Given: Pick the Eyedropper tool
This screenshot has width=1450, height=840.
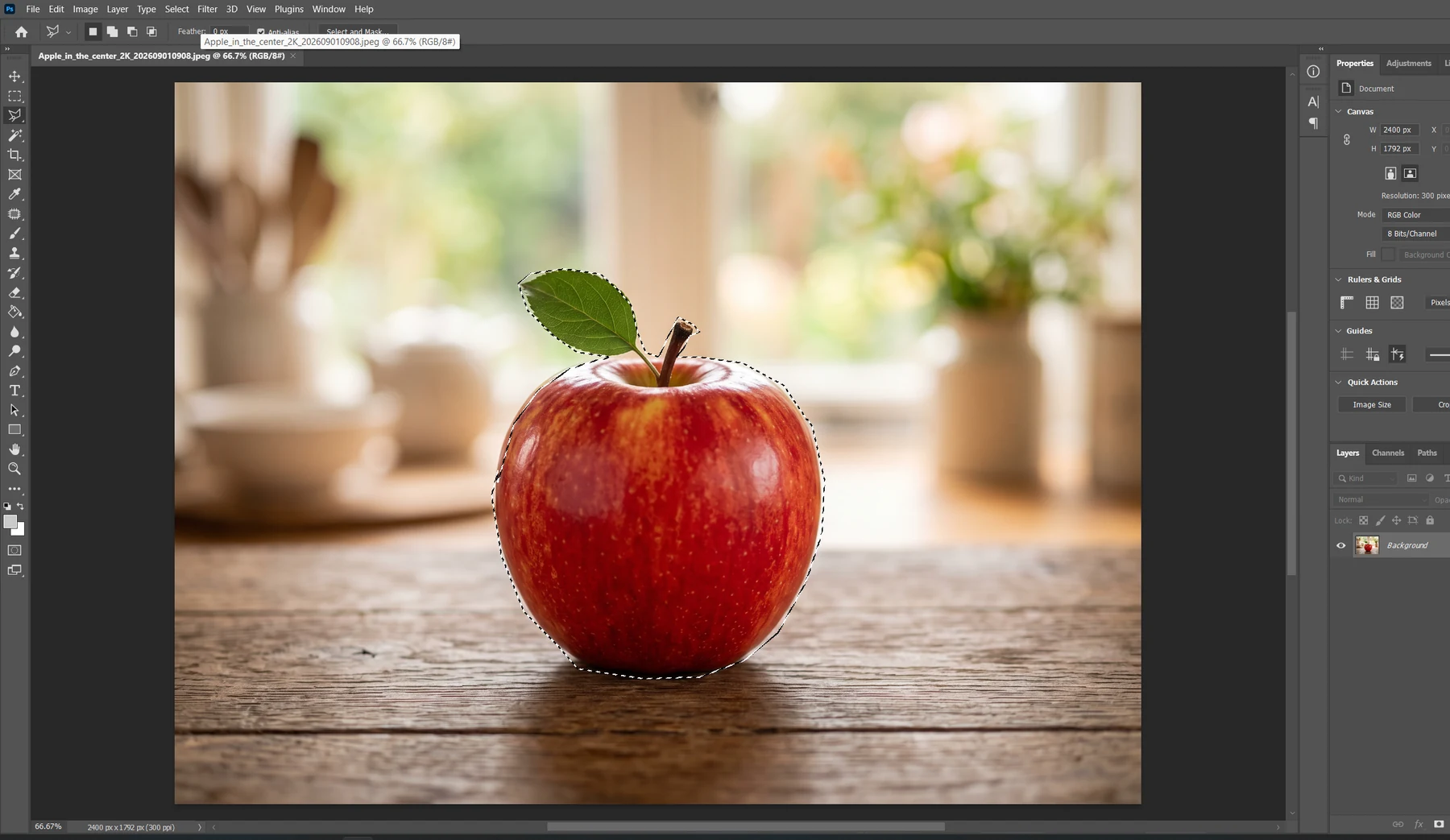Looking at the screenshot, I should [x=14, y=194].
